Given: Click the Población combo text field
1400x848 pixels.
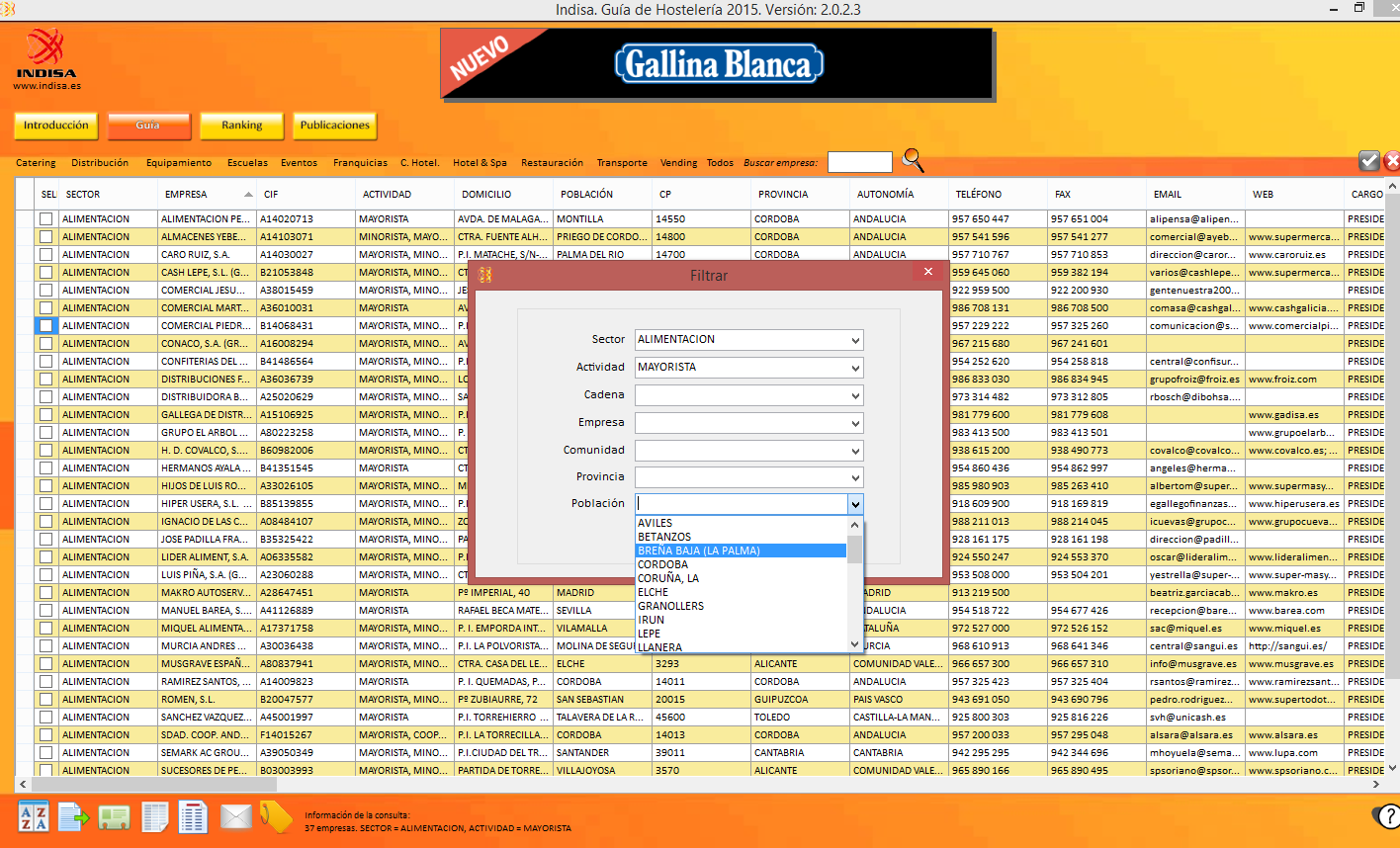Looking at the screenshot, I should [x=741, y=504].
